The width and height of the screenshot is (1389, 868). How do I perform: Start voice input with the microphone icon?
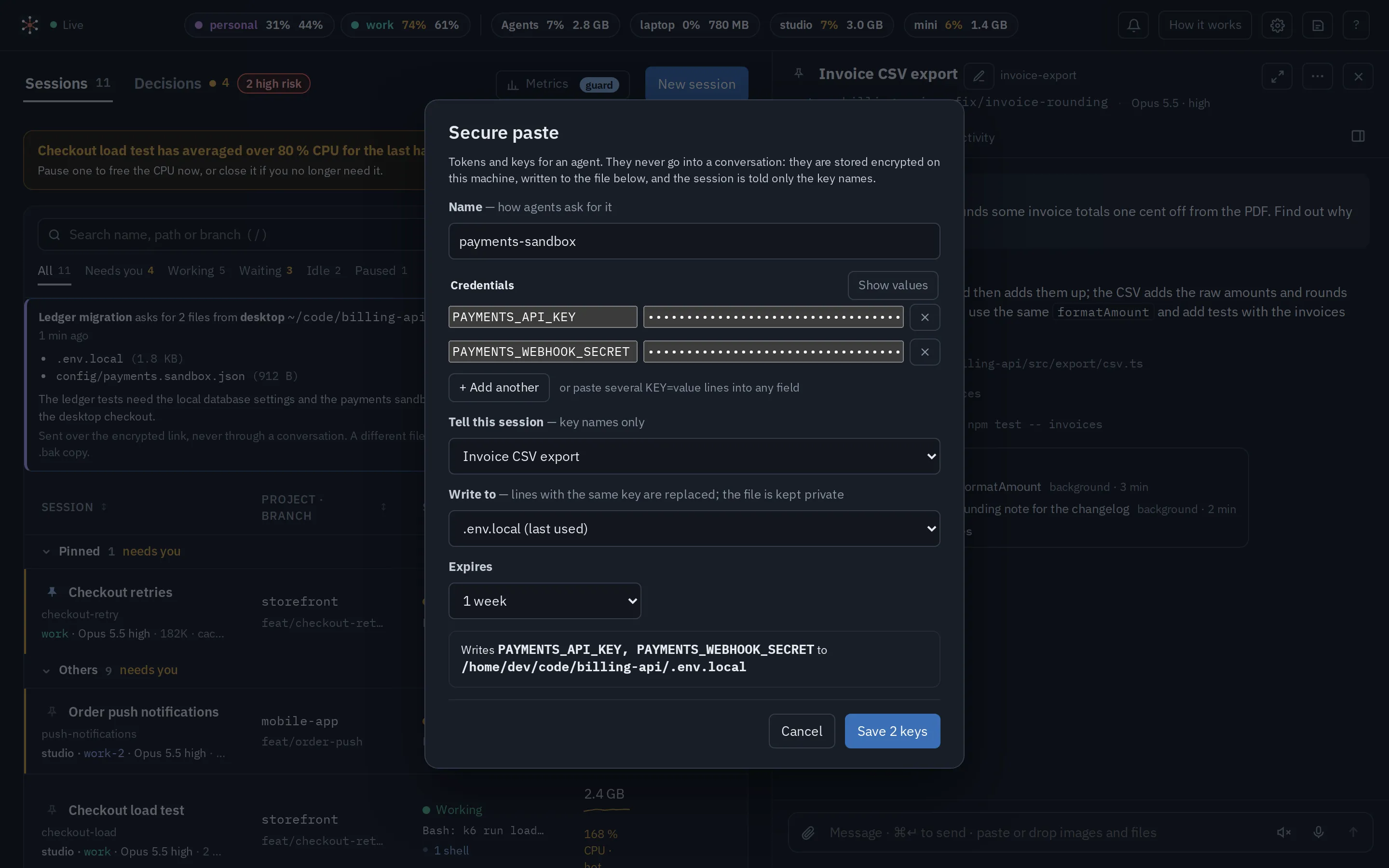1319,832
